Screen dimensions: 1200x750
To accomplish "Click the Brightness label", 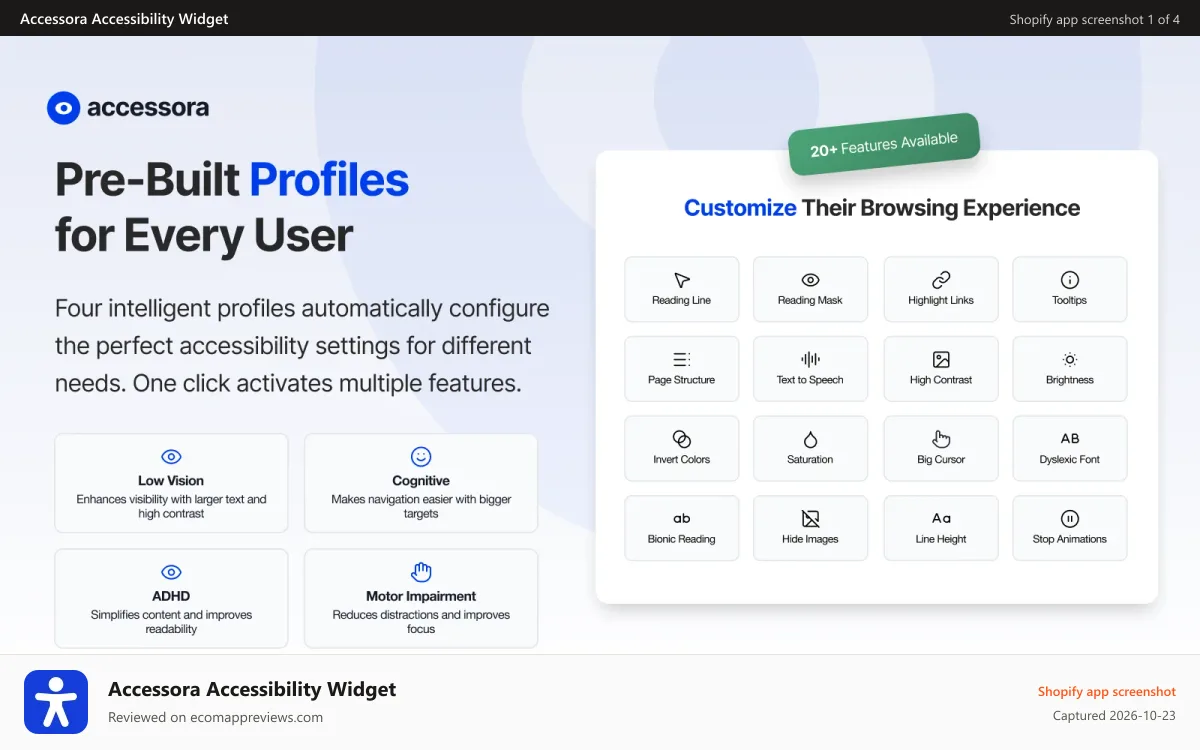I will (1070, 380).
